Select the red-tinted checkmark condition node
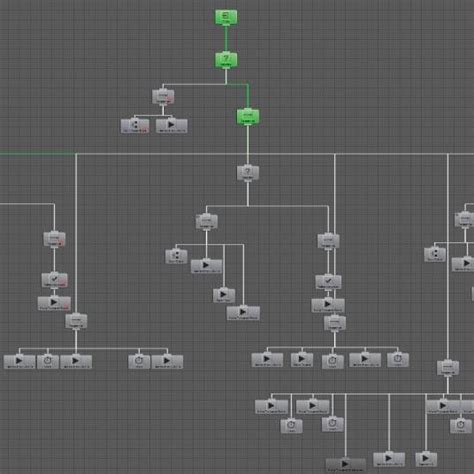The width and height of the screenshot is (474, 474). point(55,280)
